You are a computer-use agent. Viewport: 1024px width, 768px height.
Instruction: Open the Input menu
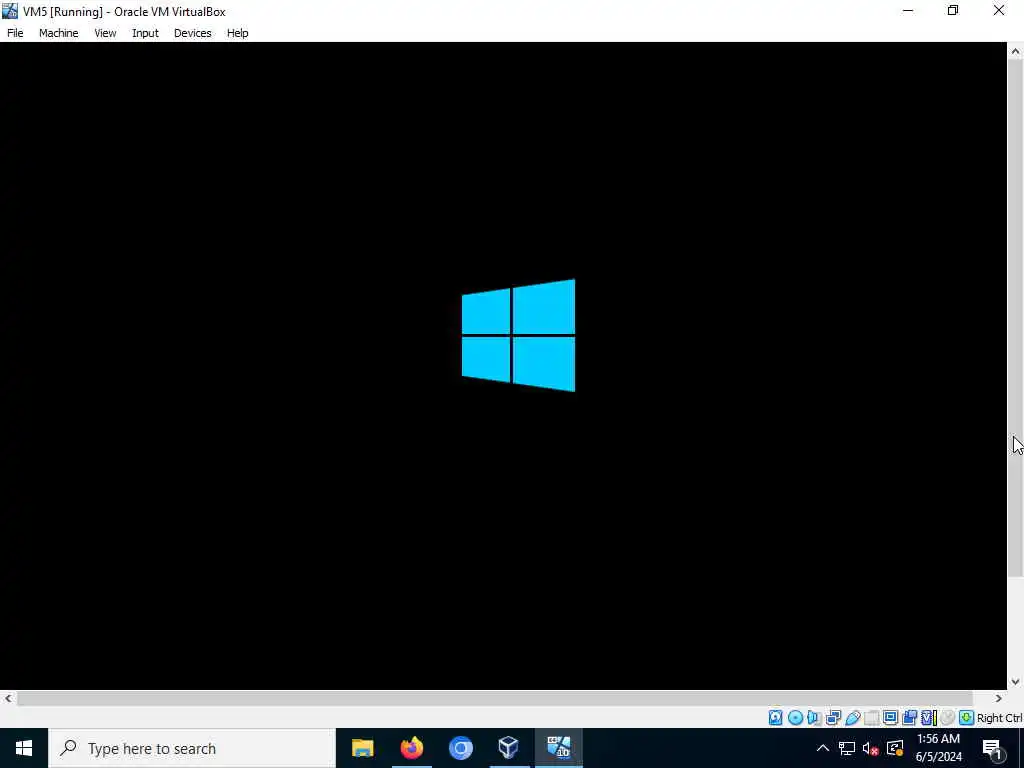point(145,33)
